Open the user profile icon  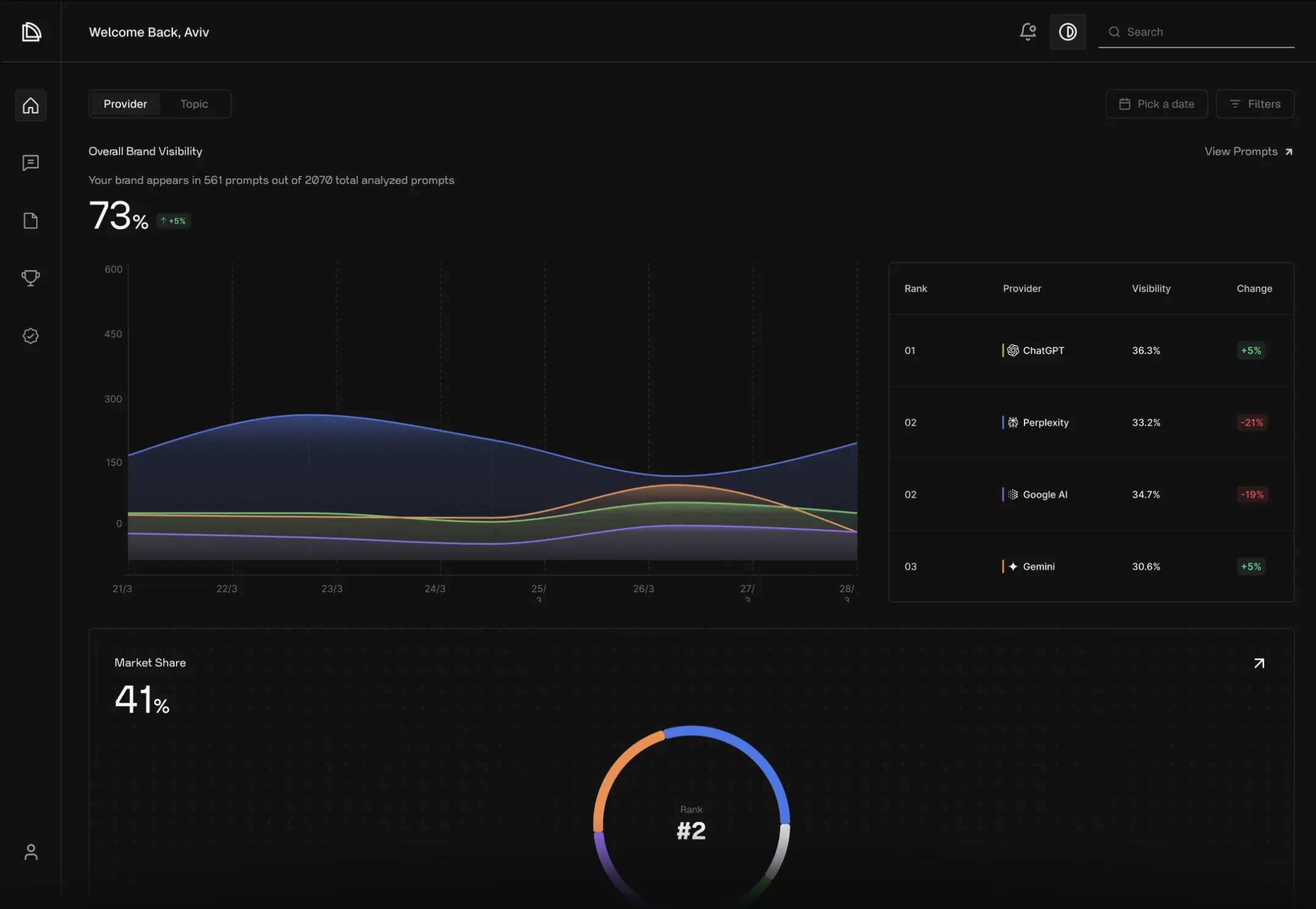[x=31, y=852]
